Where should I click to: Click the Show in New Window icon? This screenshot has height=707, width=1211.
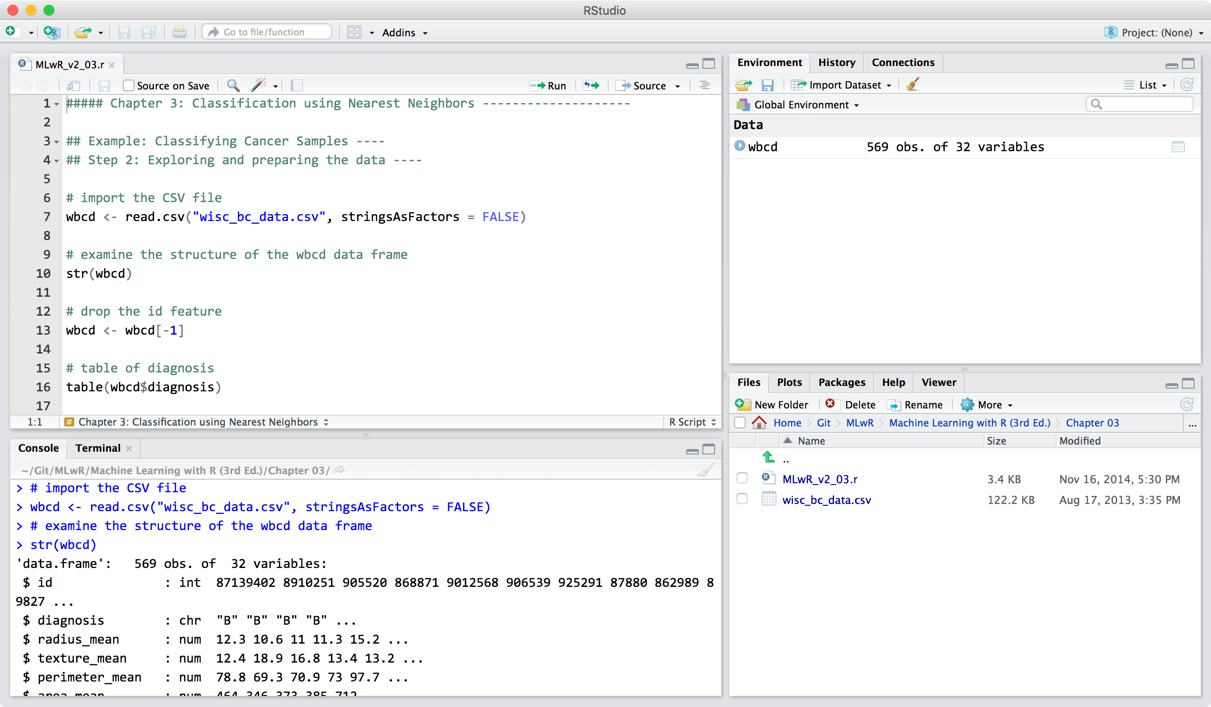(x=73, y=86)
